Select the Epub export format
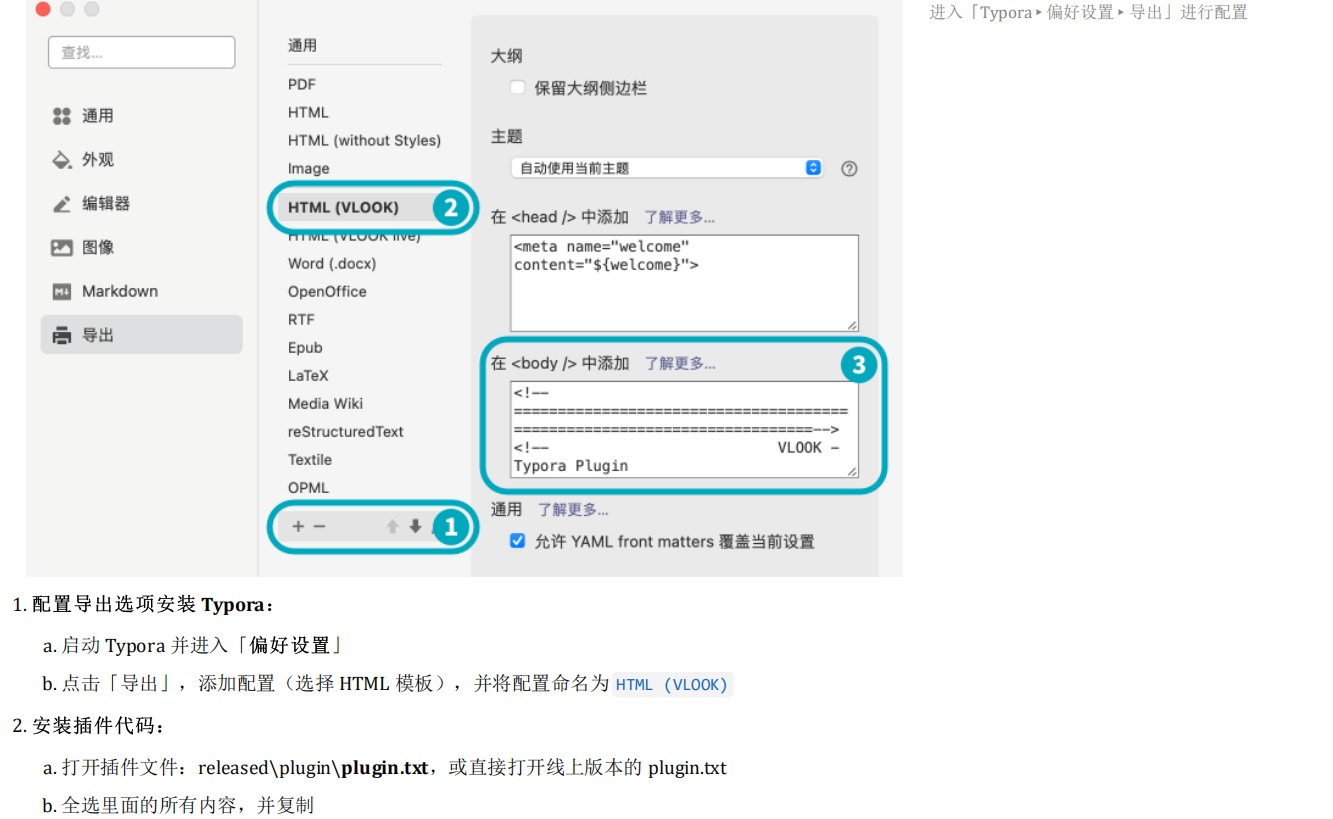 tap(305, 347)
